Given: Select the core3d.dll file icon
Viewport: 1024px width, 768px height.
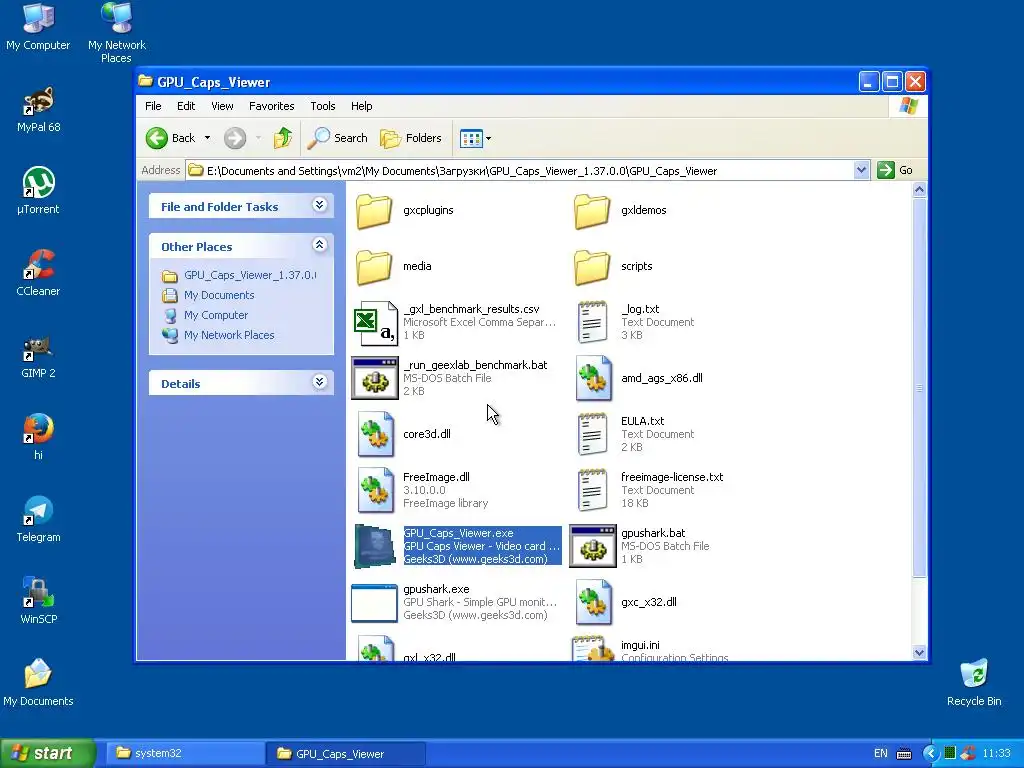Looking at the screenshot, I should point(376,434).
